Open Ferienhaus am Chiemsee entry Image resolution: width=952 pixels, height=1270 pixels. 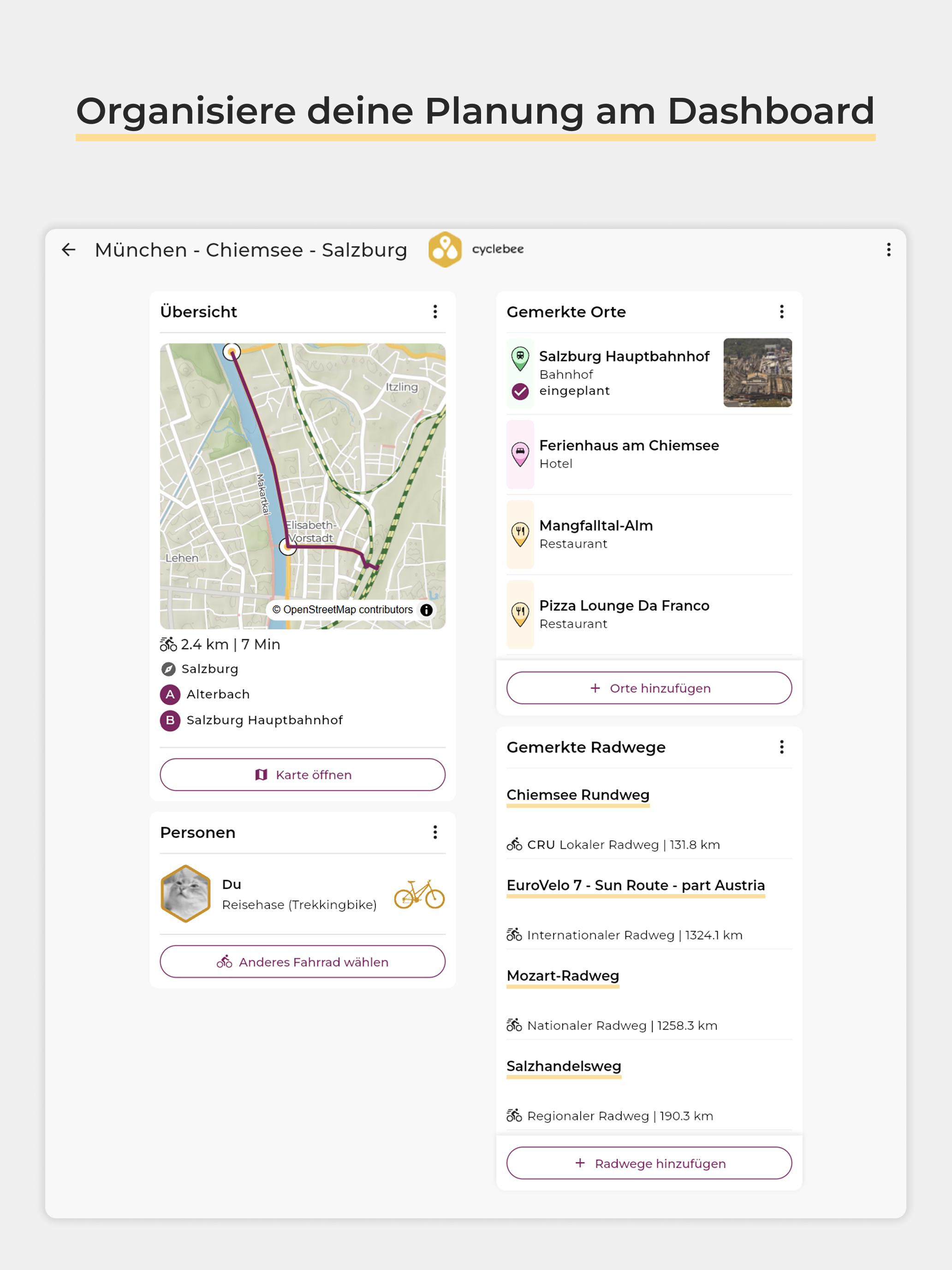click(x=649, y=454)
